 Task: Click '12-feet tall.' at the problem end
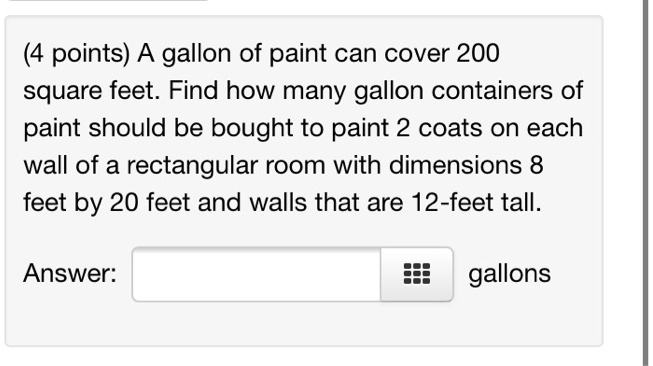(x=476, y=202)
